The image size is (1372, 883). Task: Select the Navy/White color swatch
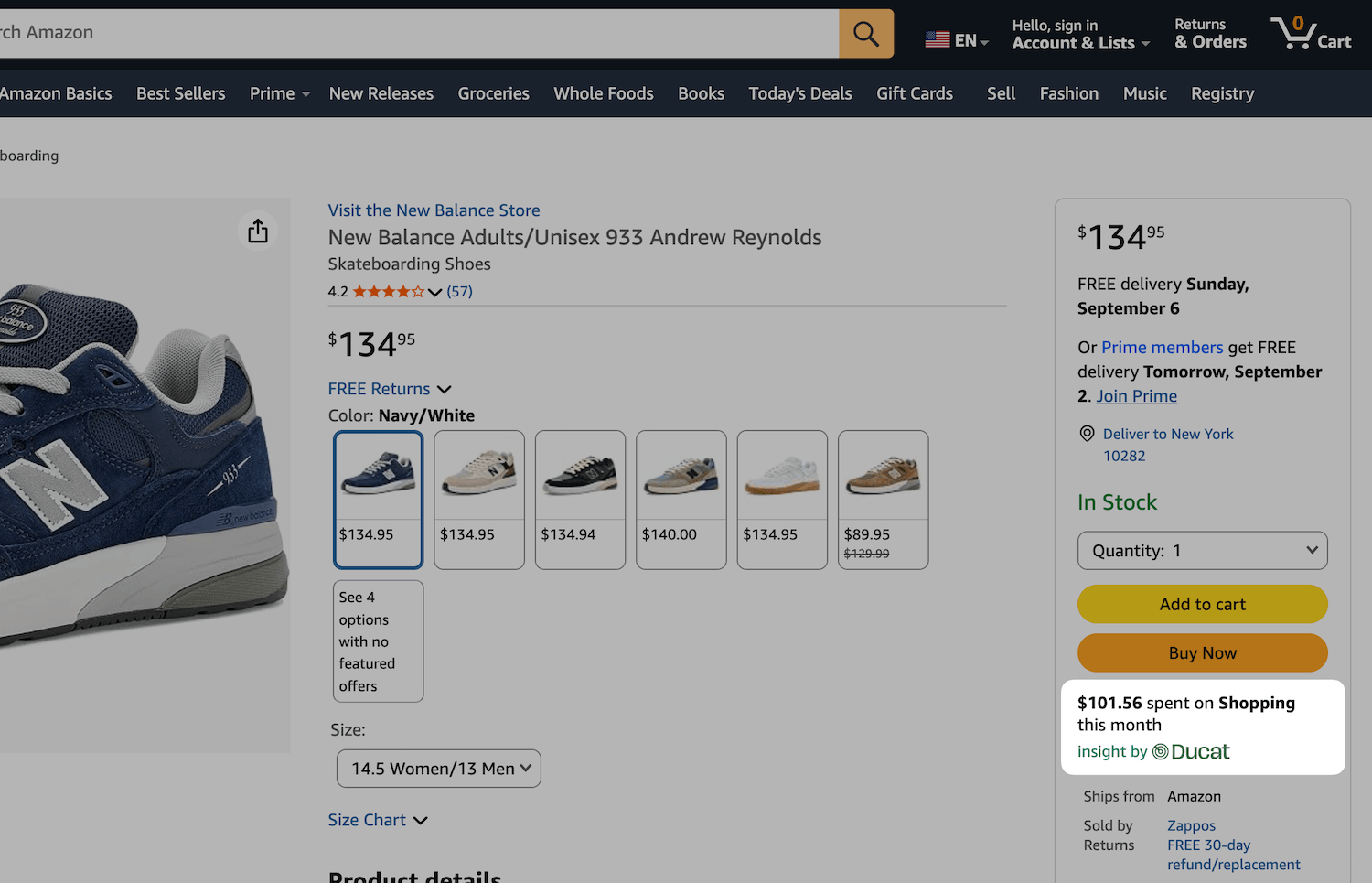click(379, 500)
